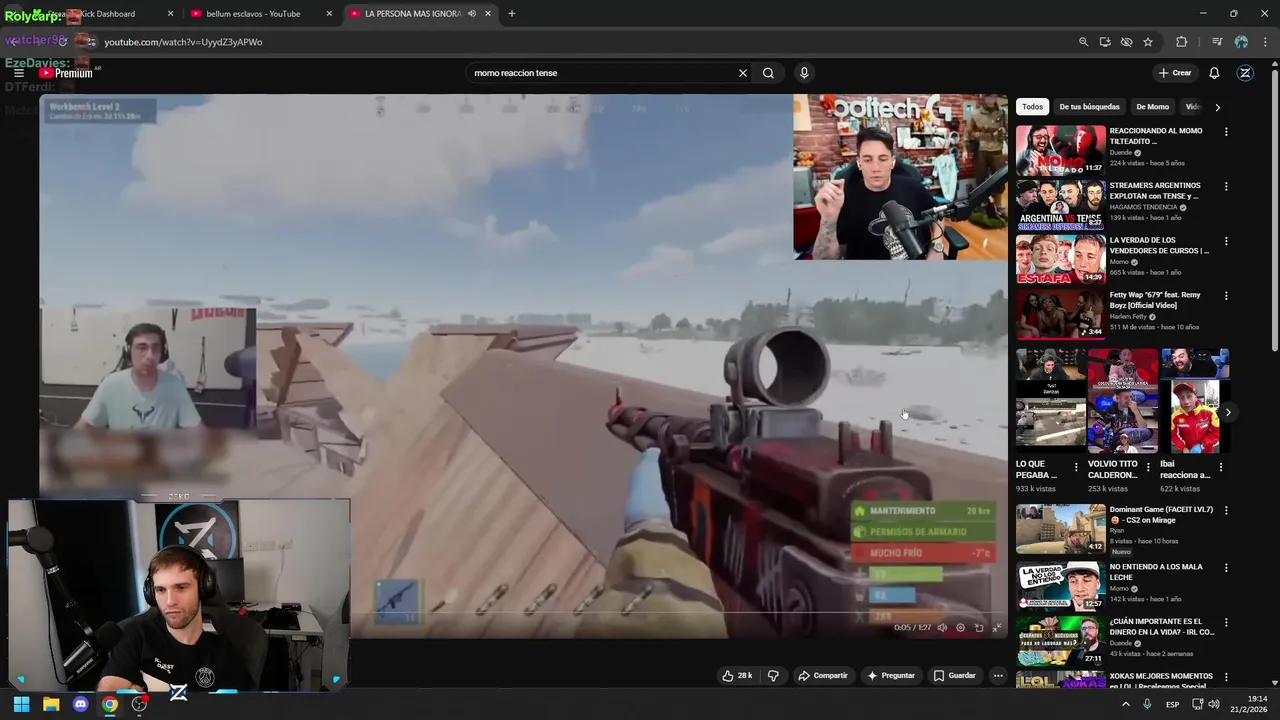This screenshot has height=720, width=1280.
Task: Select the 'Todos' filter chip
Action: coord(1032,107)
